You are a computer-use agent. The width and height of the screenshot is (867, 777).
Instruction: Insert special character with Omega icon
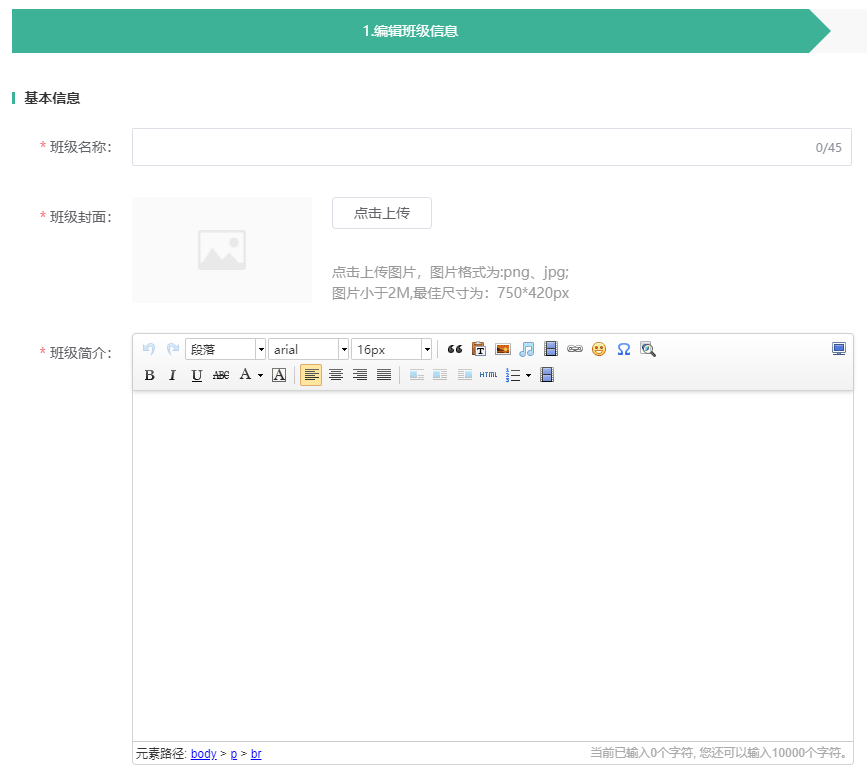coord(624,349)
